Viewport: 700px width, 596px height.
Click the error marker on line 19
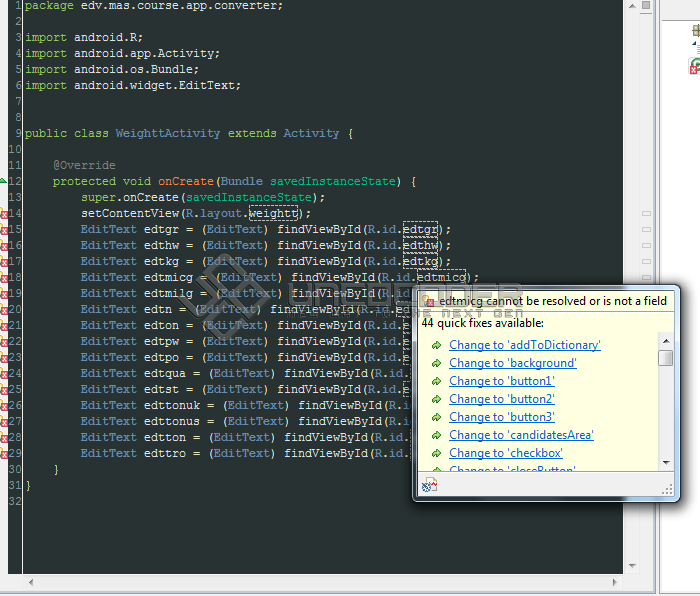pyautogui.click(x=4, y=294)
